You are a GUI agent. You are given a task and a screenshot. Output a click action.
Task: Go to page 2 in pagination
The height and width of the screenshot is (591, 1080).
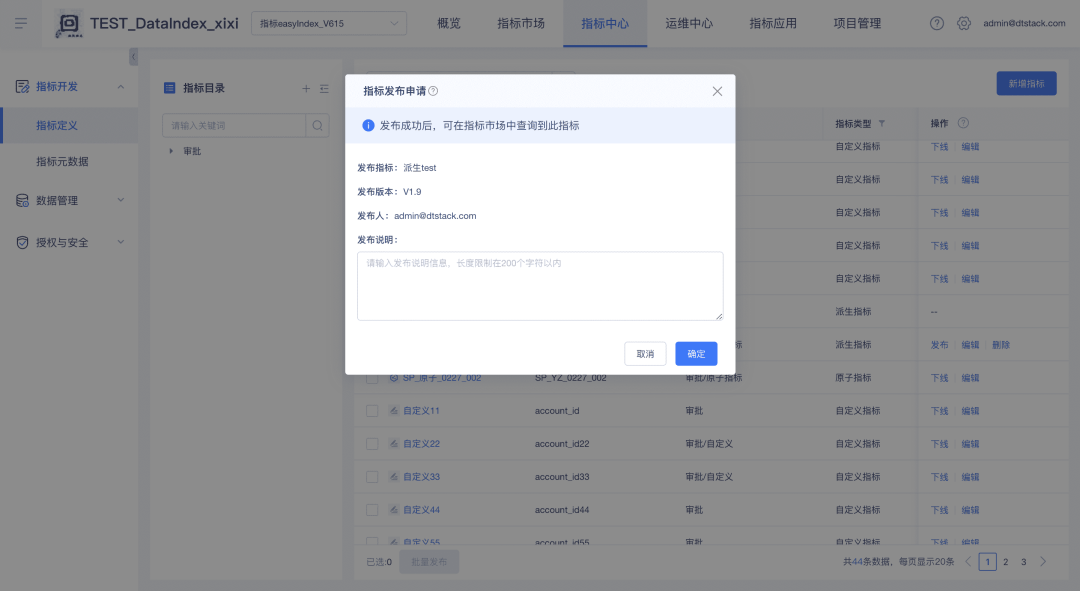click(1006, 561)
